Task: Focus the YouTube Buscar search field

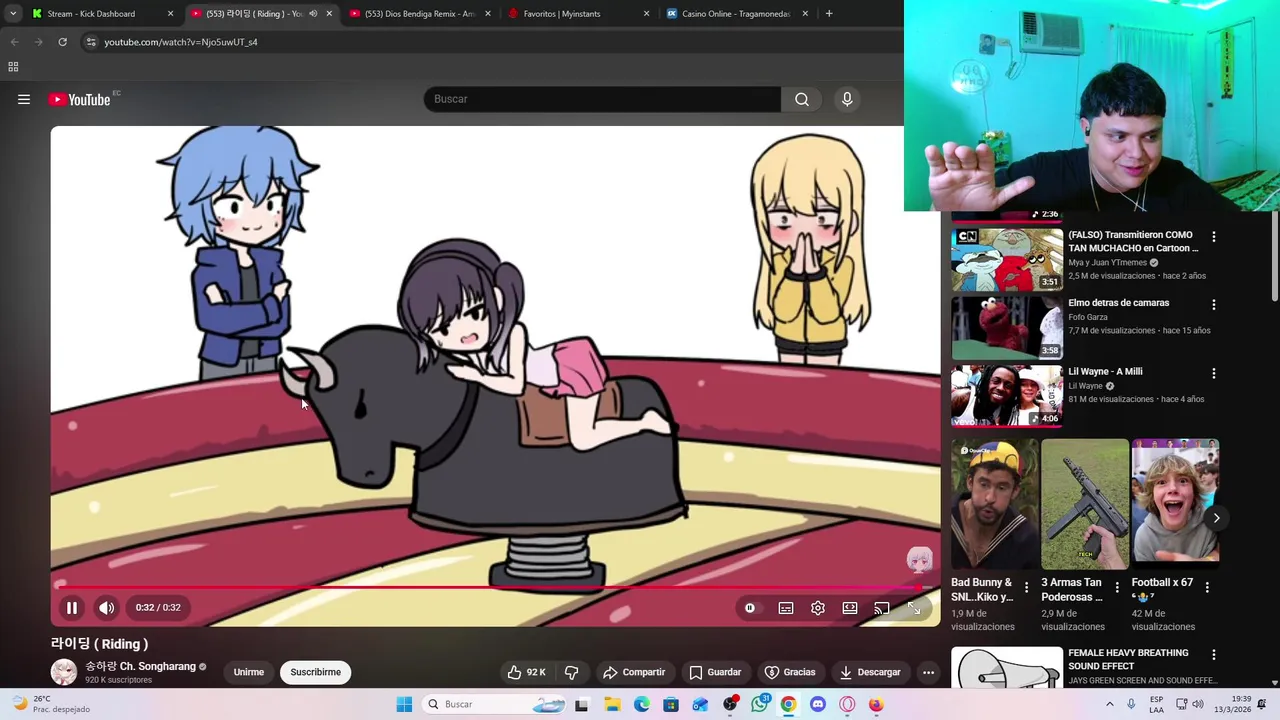Action: [x=602, y=99]
